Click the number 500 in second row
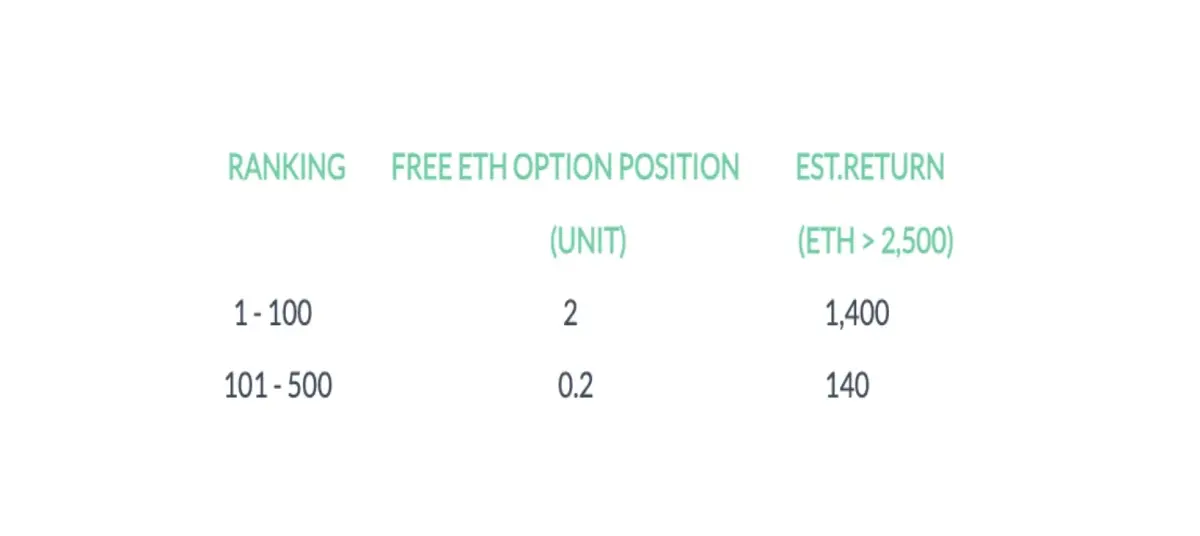The height and width of the screenshot is (536, 1200). pos(309,385)
